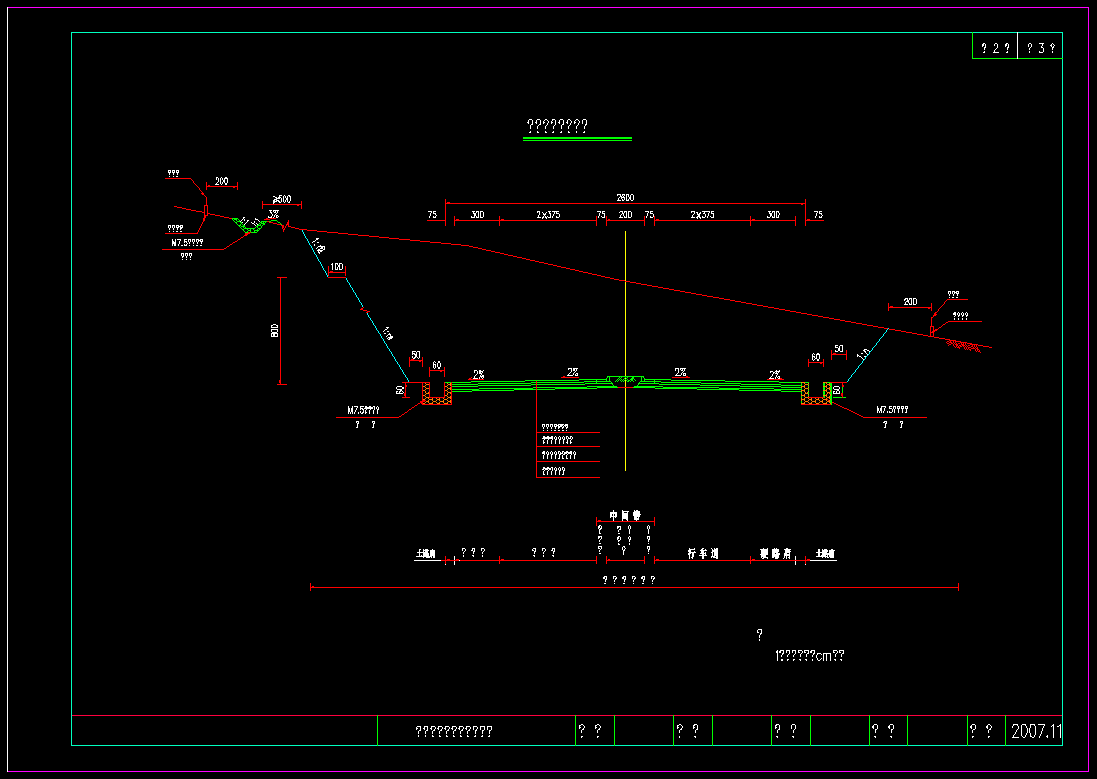Click the ground hatch symbol at far right
The height and width of the screenshot is (779, 1097).
[x=963, y=345]
